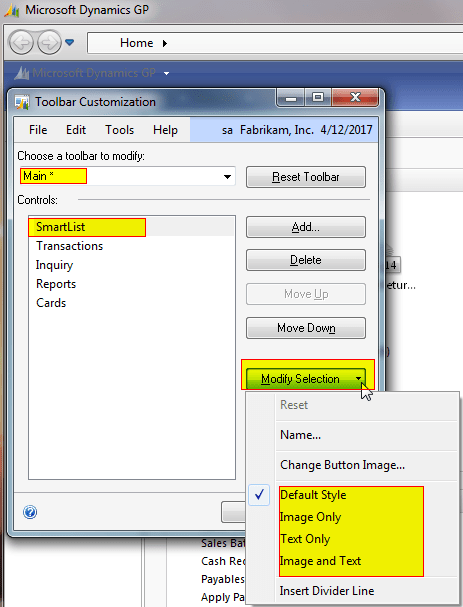Open the Help menu
The height and width of the screenshot is (607, 463).
[165, 130]
